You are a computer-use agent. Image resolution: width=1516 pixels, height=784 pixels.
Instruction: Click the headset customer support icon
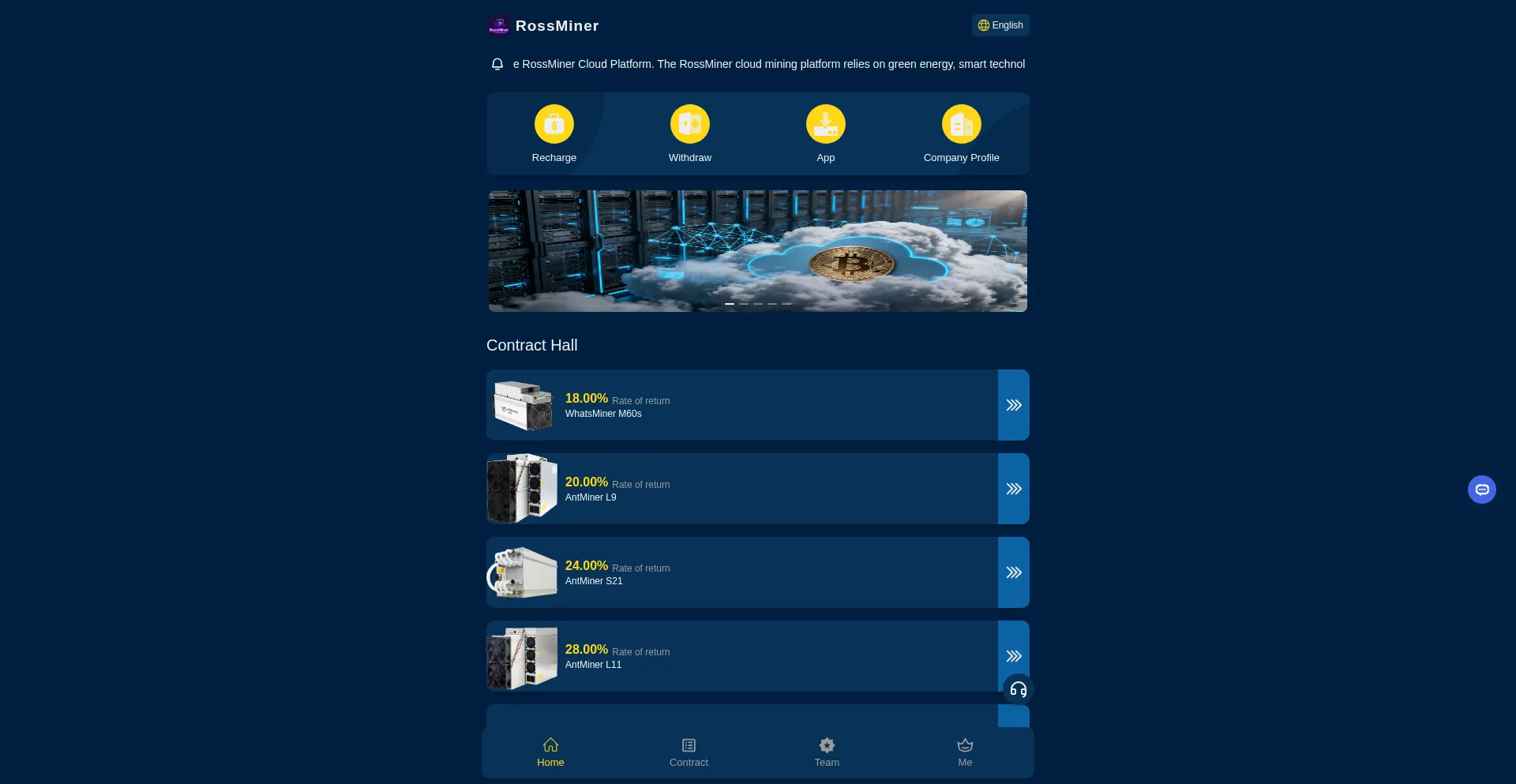click(1018, 689)
